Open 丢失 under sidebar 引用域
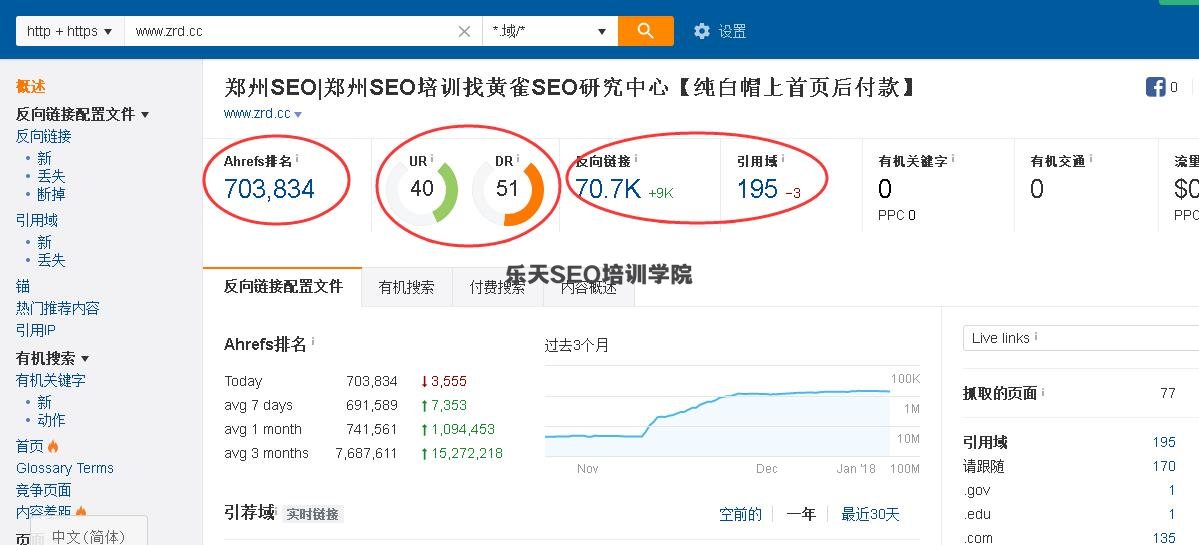The image size is (1199, 545). click(51, 260)
